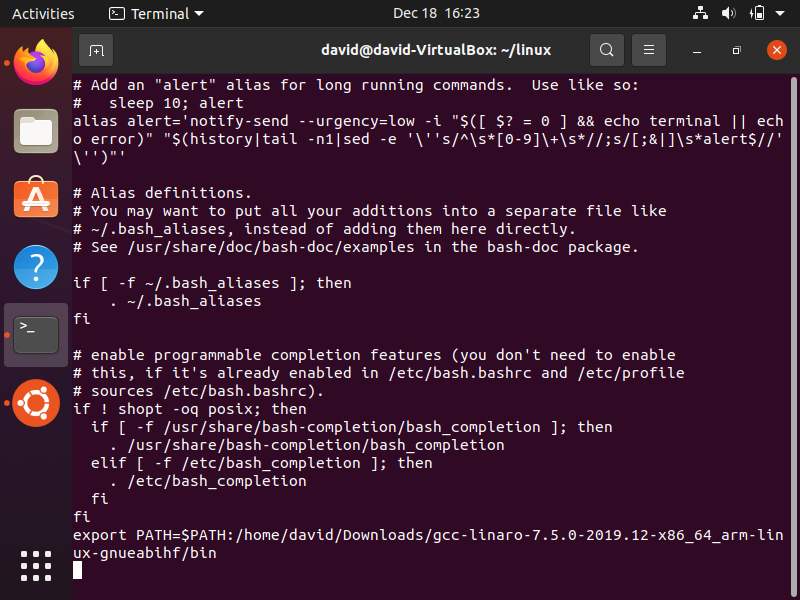Expand the system status menu arrow
This screenshot has width=800, height=600.
(781, 14)
